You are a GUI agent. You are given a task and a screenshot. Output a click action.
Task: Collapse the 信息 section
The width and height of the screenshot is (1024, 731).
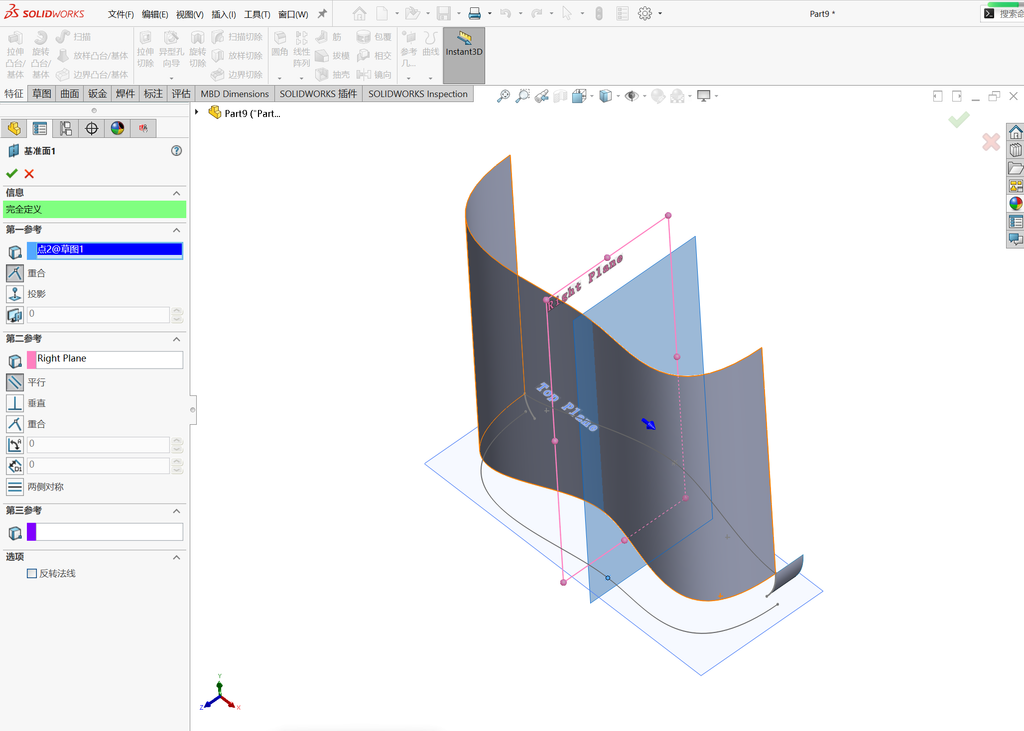(176, 193)
